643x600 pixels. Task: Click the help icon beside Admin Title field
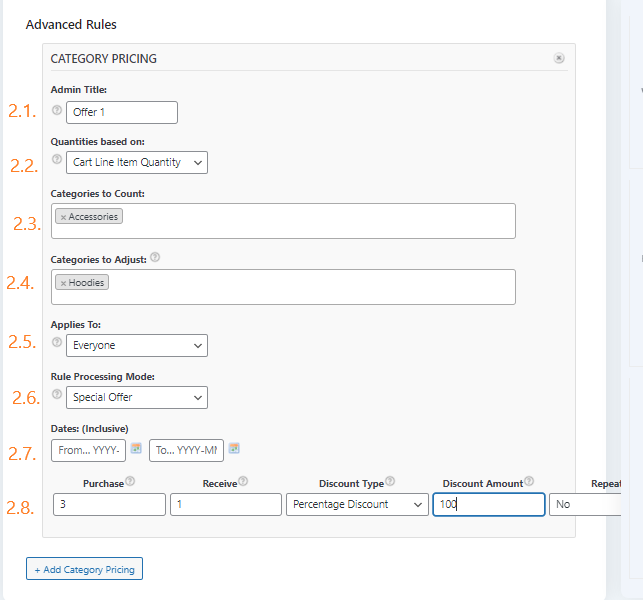tap(57, 110)
